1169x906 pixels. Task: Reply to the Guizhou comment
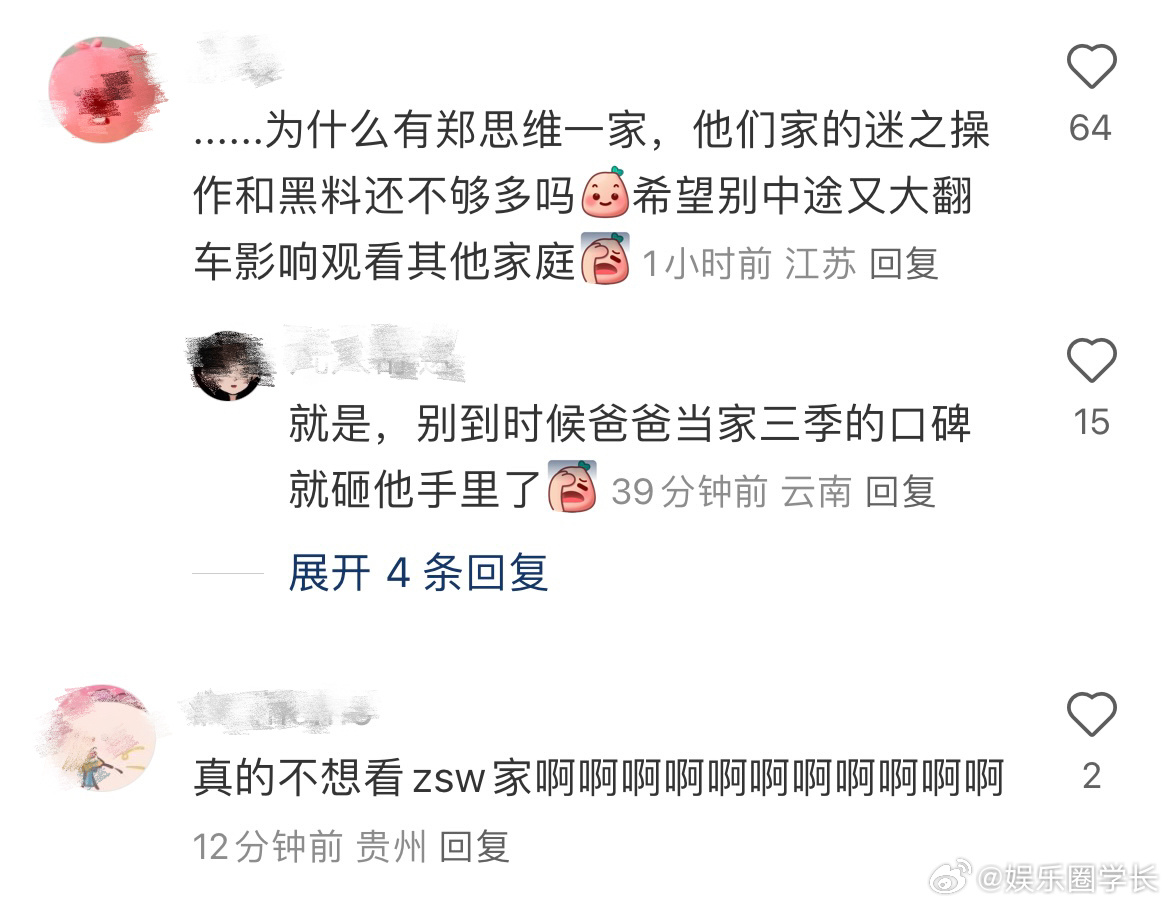475,846
